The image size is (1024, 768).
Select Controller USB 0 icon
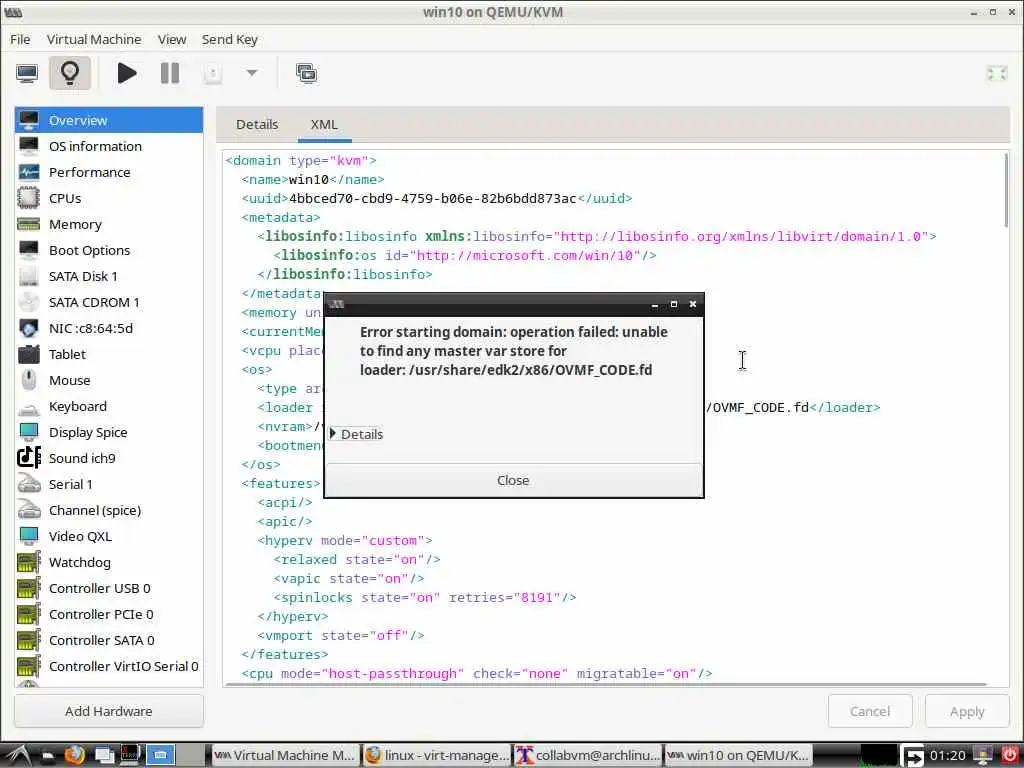(28, 588)
